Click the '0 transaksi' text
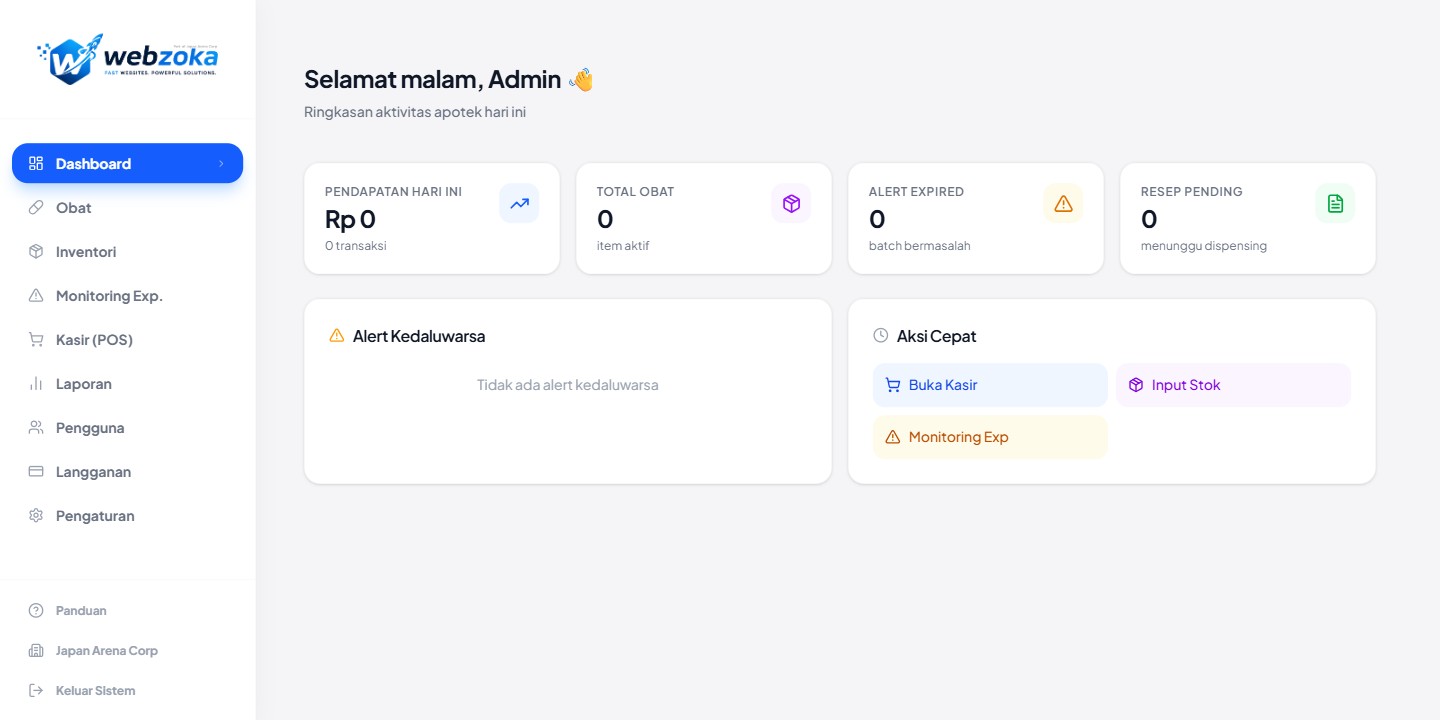 point(356,246)
